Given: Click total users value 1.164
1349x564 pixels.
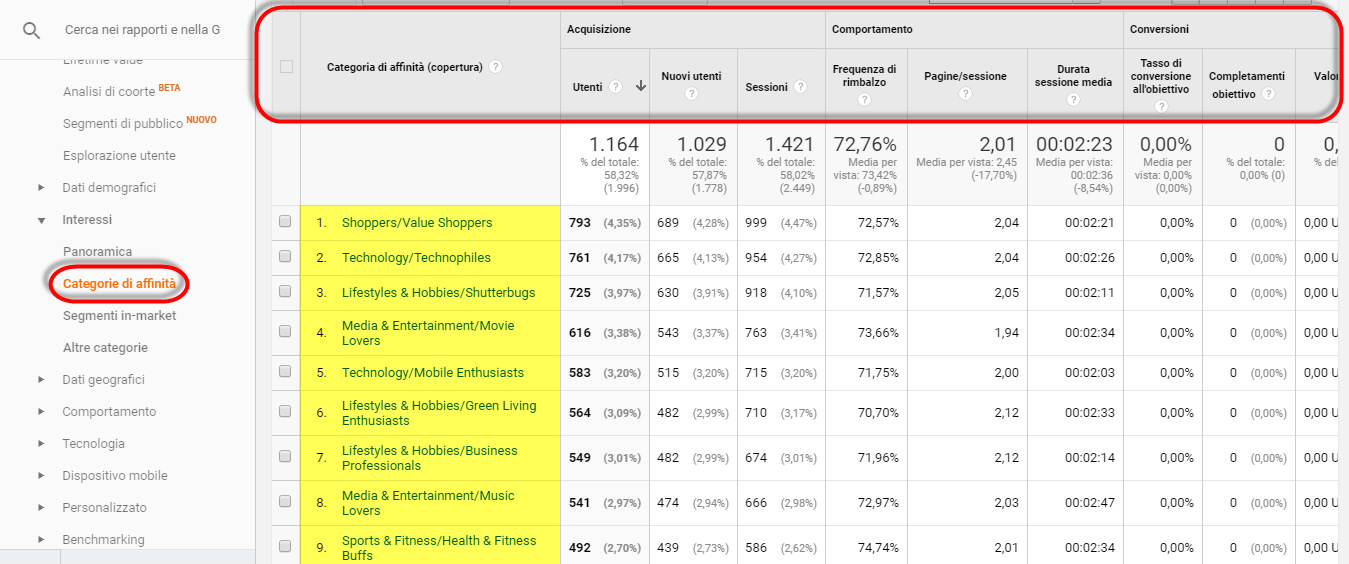Looking at the screenshot, I should (x=613, y=144).
